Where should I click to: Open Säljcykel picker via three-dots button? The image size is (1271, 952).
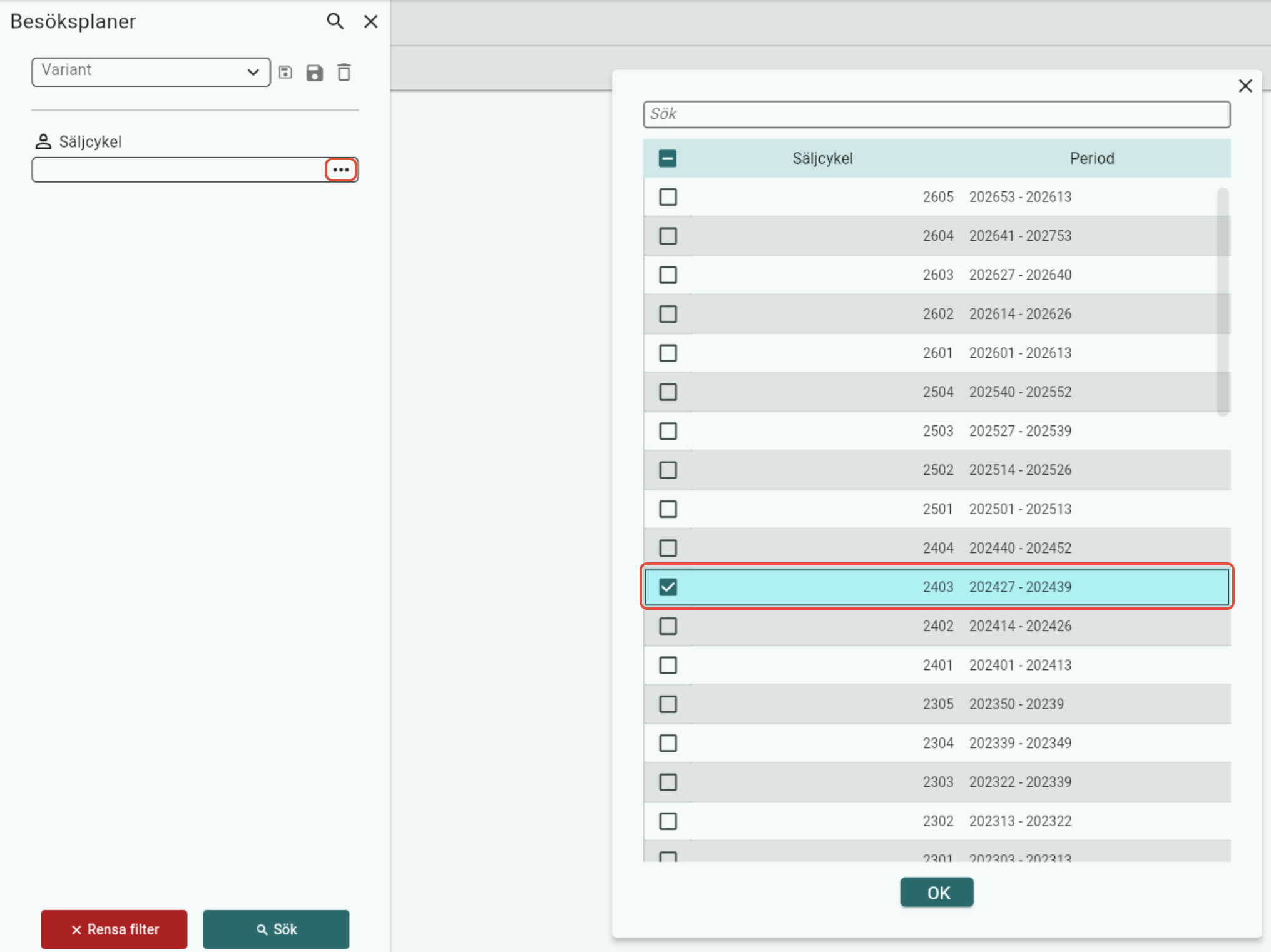coord(341,170)
